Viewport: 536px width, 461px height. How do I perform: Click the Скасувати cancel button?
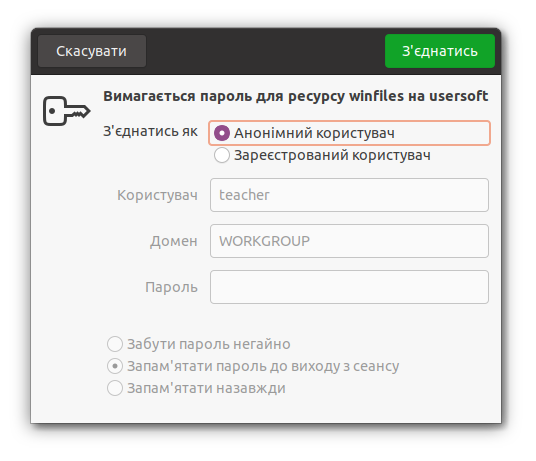click(x=92, y=51)
